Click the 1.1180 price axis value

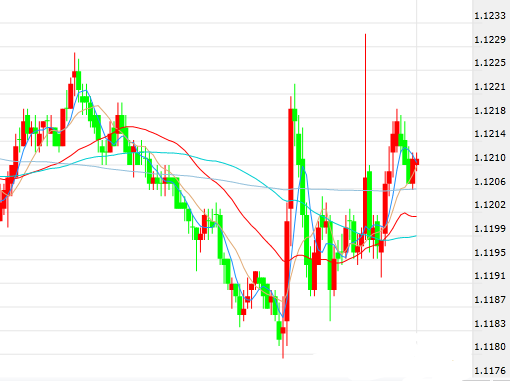pos(490,347)
